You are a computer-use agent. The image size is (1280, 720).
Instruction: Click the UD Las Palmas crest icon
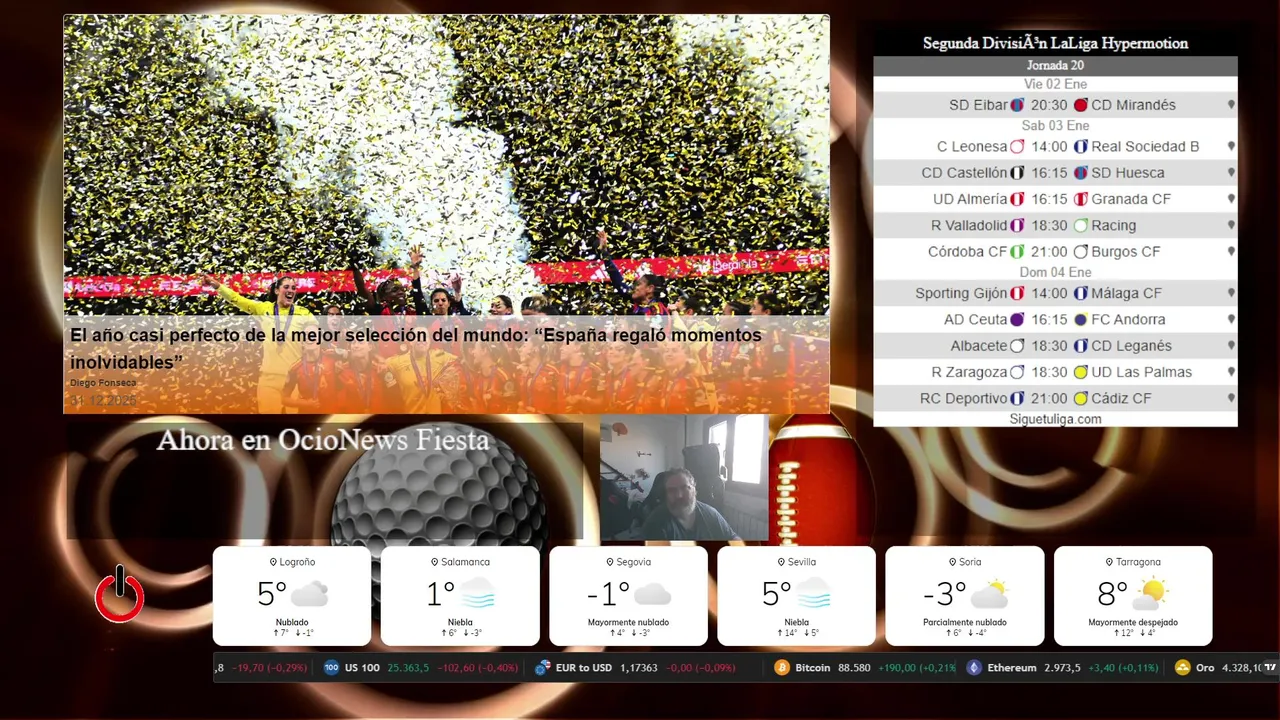1081,372
